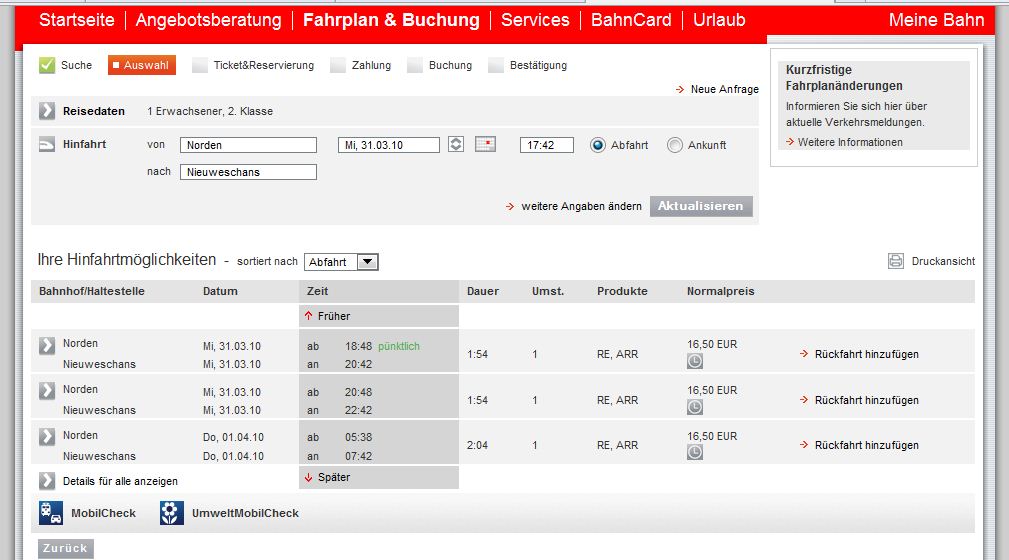Open UmweltMobilCheck flower icon
The image size is (1009, 560).
click(172, 513)
